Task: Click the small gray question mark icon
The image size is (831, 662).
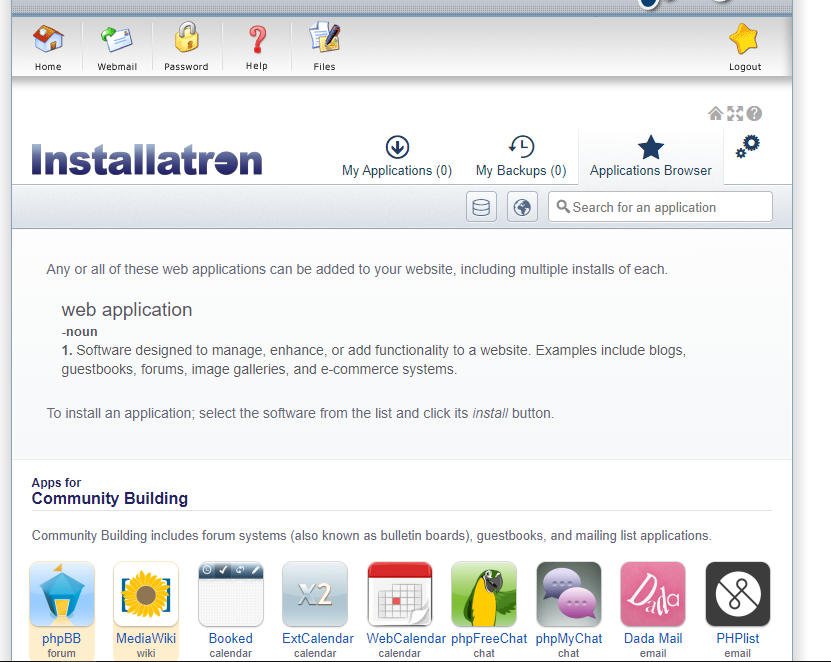Action: 754,113
